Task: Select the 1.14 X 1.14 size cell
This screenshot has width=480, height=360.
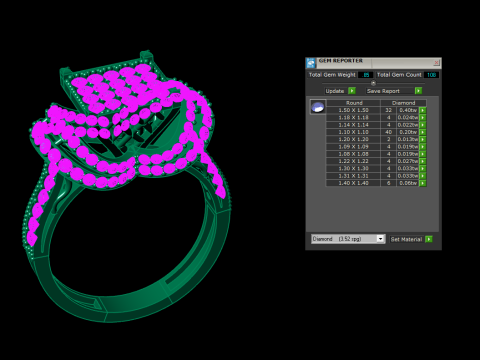Action: (x=353, y=125)
